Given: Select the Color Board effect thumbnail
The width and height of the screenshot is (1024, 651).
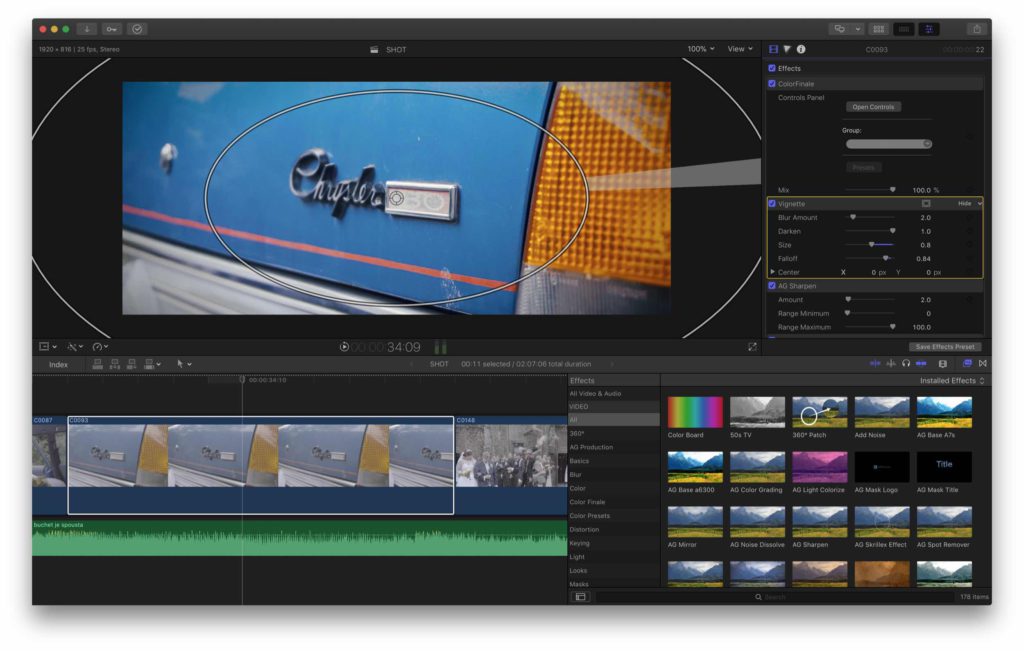Looking at the screenshot, I should tap(695, 412).
